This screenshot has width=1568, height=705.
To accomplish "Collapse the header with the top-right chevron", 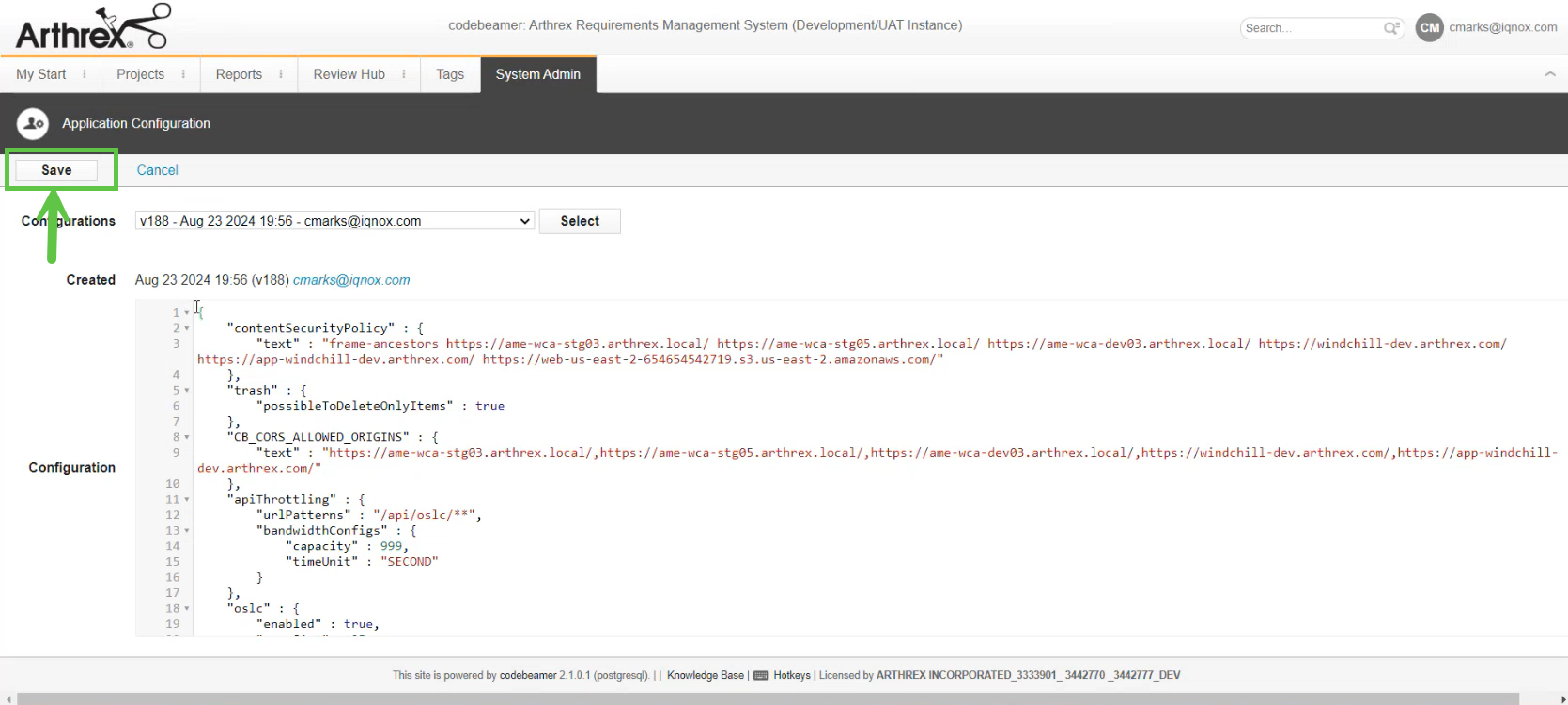I will click(1549, 74).
